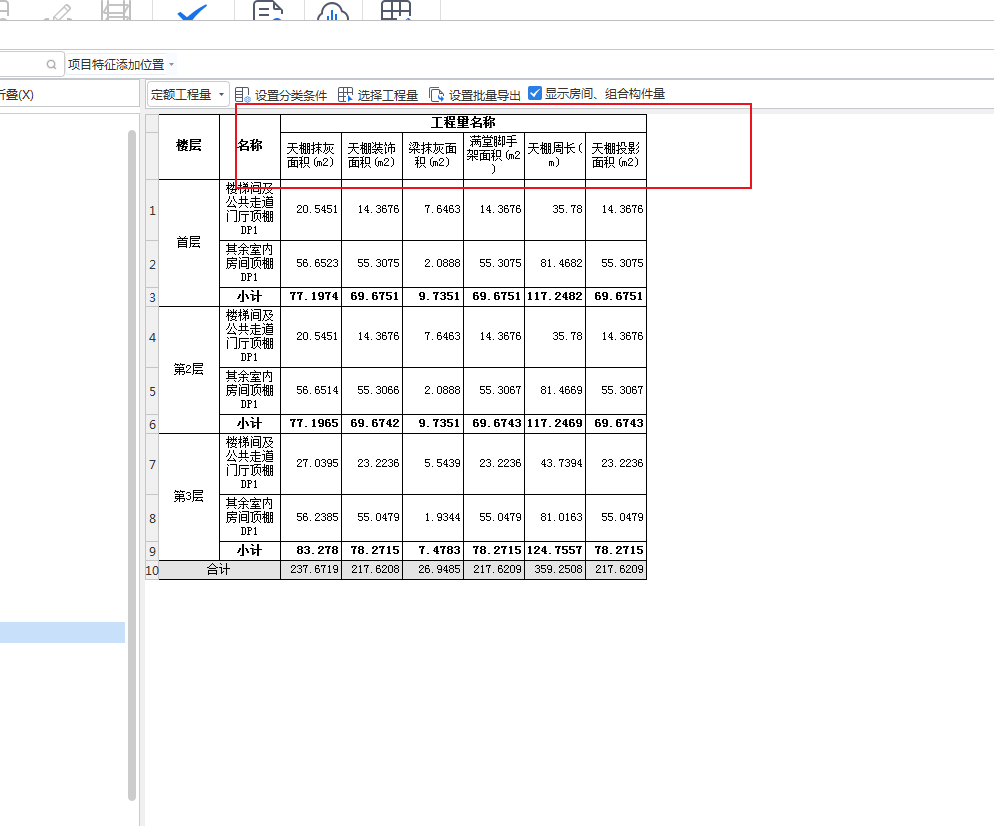Click cell value 43.7394
Viewport: 994px width, 826px height.
(555, 463)
